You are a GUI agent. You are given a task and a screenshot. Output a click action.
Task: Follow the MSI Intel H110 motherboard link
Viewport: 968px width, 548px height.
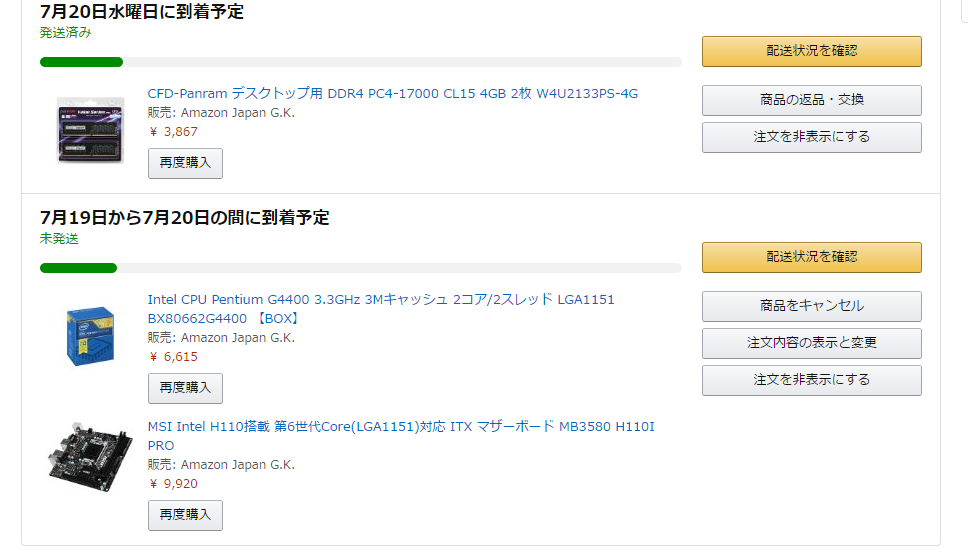pos(401,427)
